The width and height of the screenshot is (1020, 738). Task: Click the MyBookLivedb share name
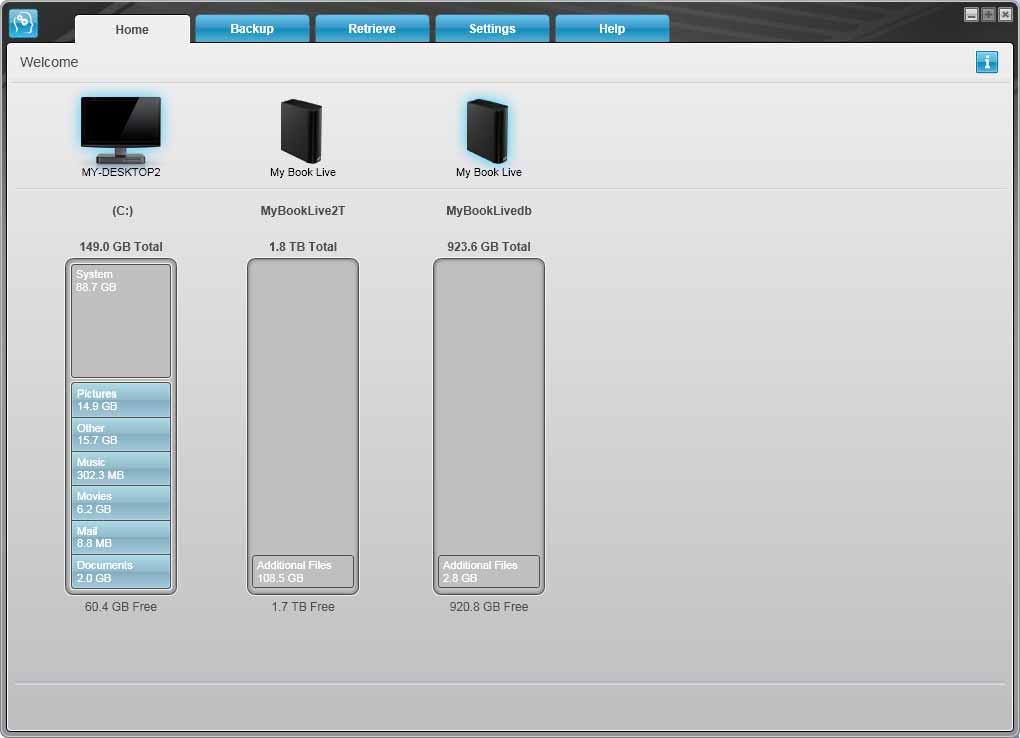pos(489,211)
